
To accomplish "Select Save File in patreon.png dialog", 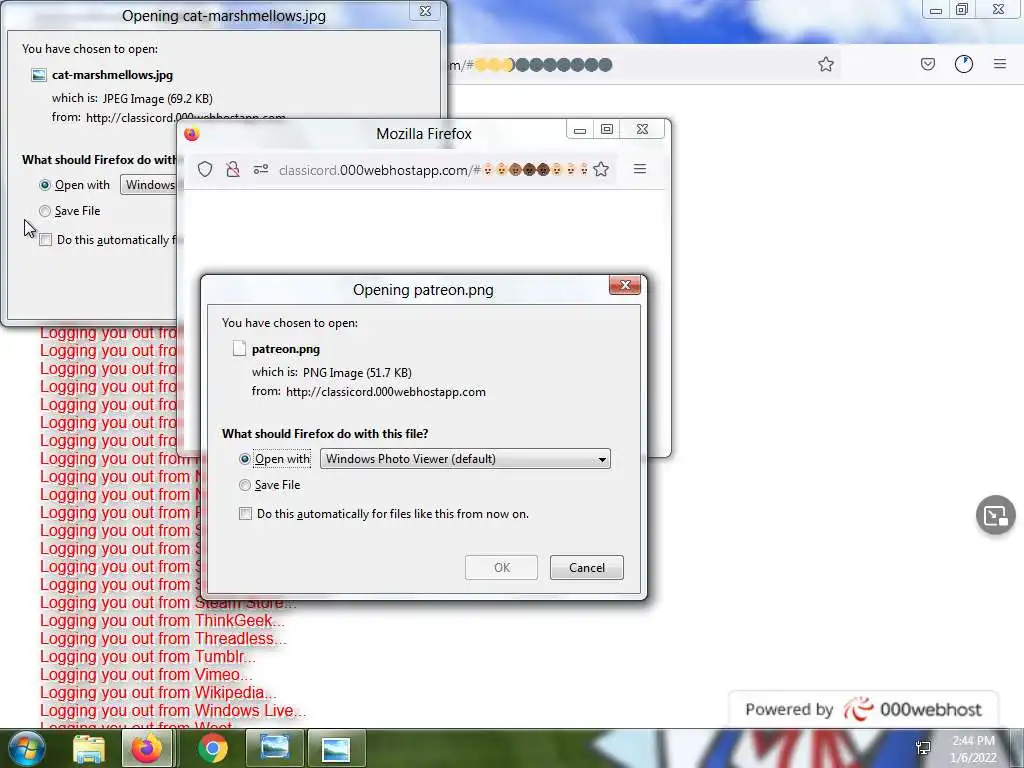I will 245,485.
